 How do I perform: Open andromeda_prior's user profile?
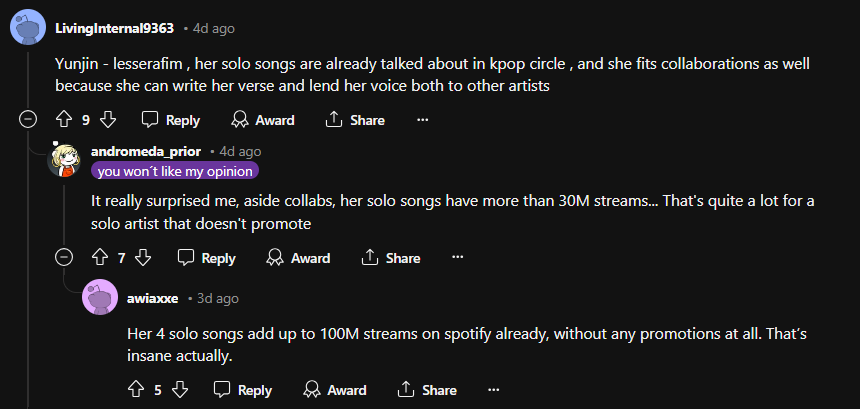pos(146,151)
